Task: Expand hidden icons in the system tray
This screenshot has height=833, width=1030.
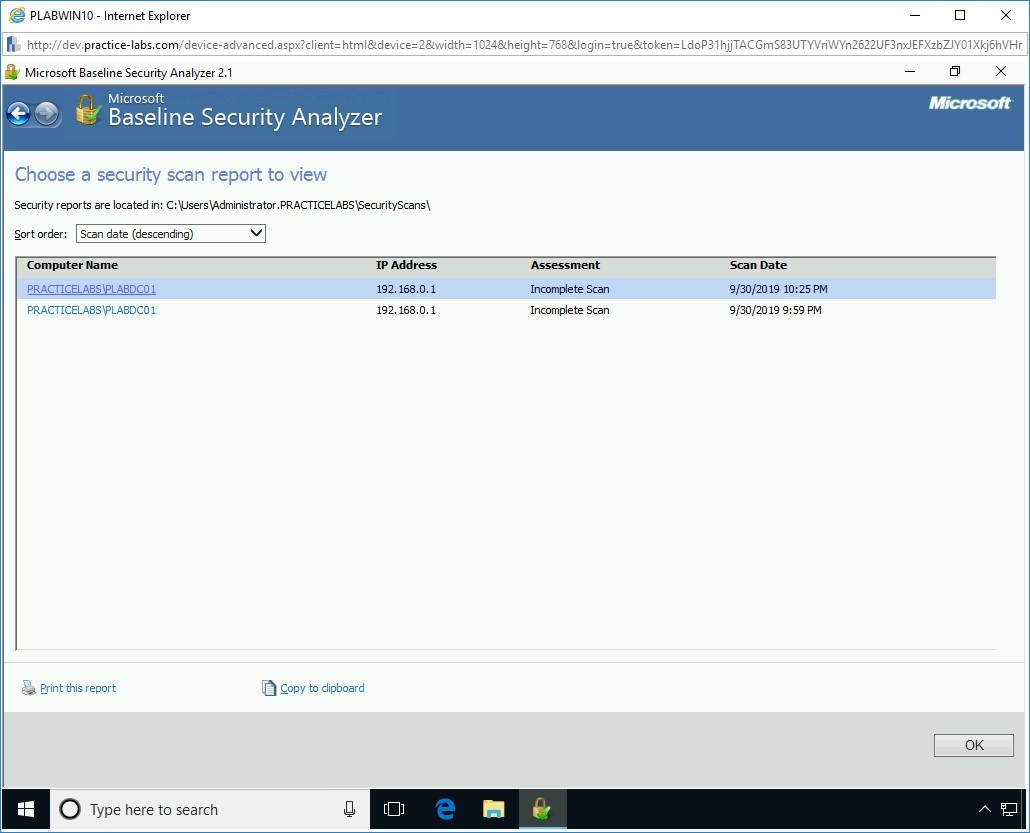Action: pos(984,809)
